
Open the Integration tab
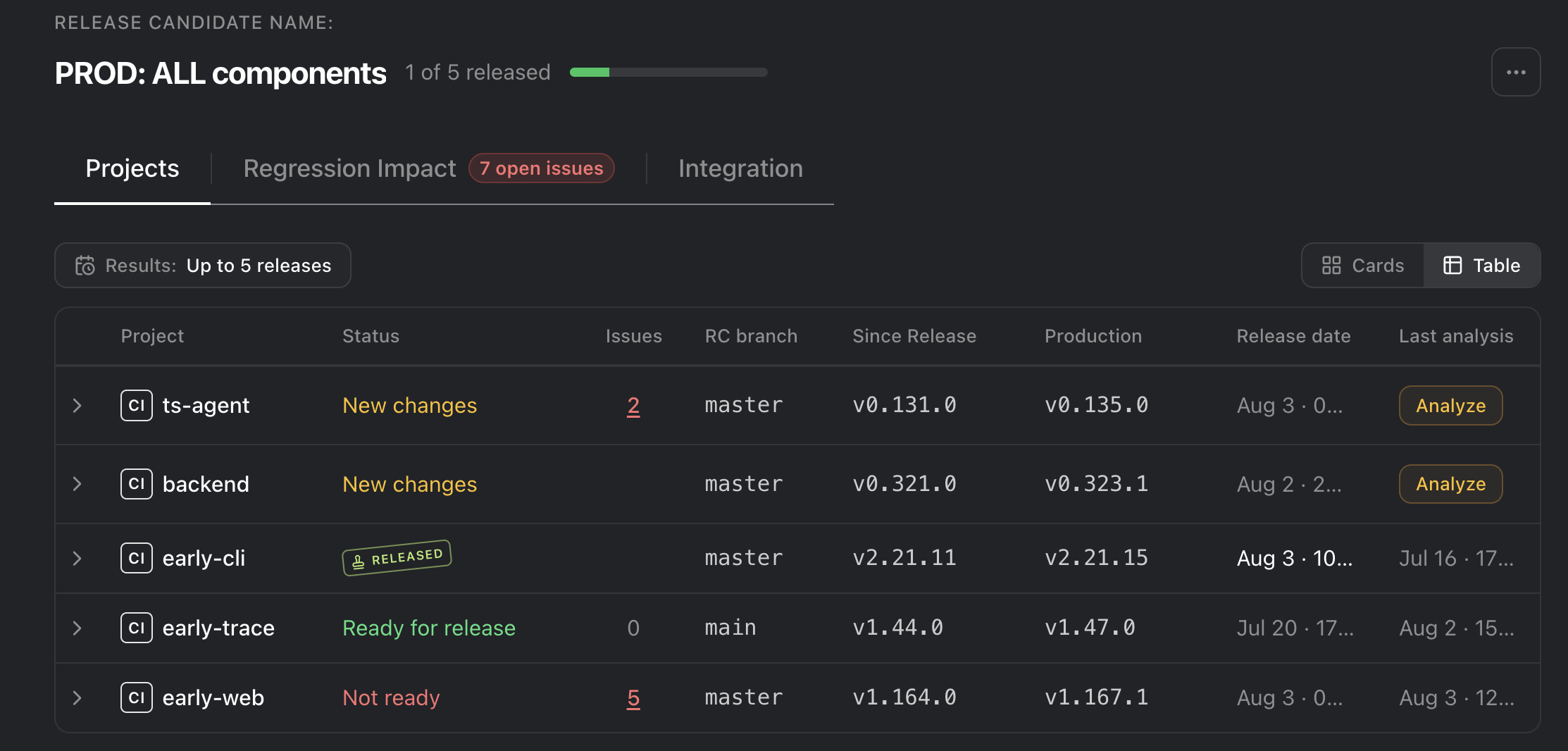[x=740, y=168]
